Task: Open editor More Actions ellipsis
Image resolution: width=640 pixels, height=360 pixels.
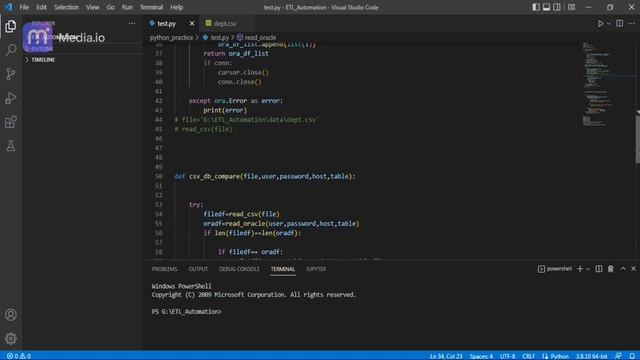Action: pos(632,24)
